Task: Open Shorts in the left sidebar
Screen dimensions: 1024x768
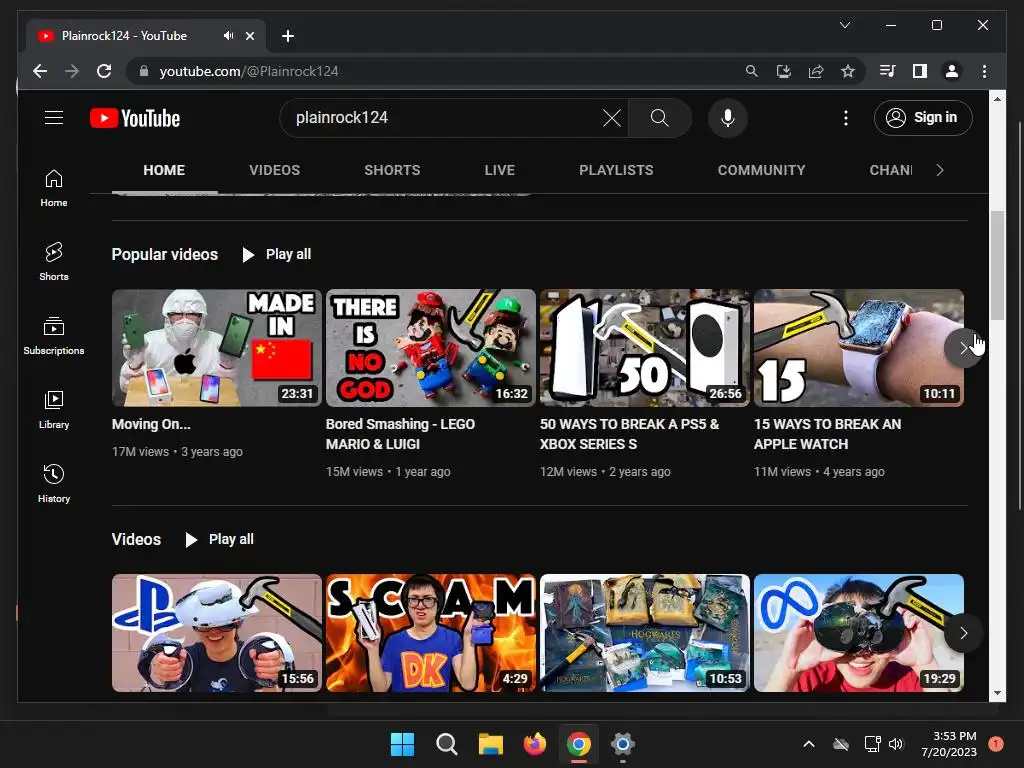Action: pos(54,262)
